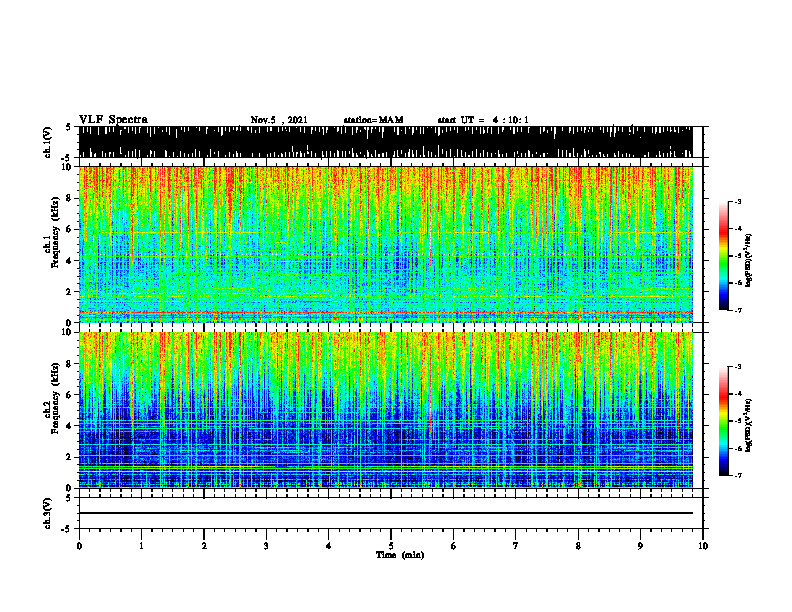The image size is (792, 612).
Task: Click time axis tick label "9"
Action: (x=640, y=546)
